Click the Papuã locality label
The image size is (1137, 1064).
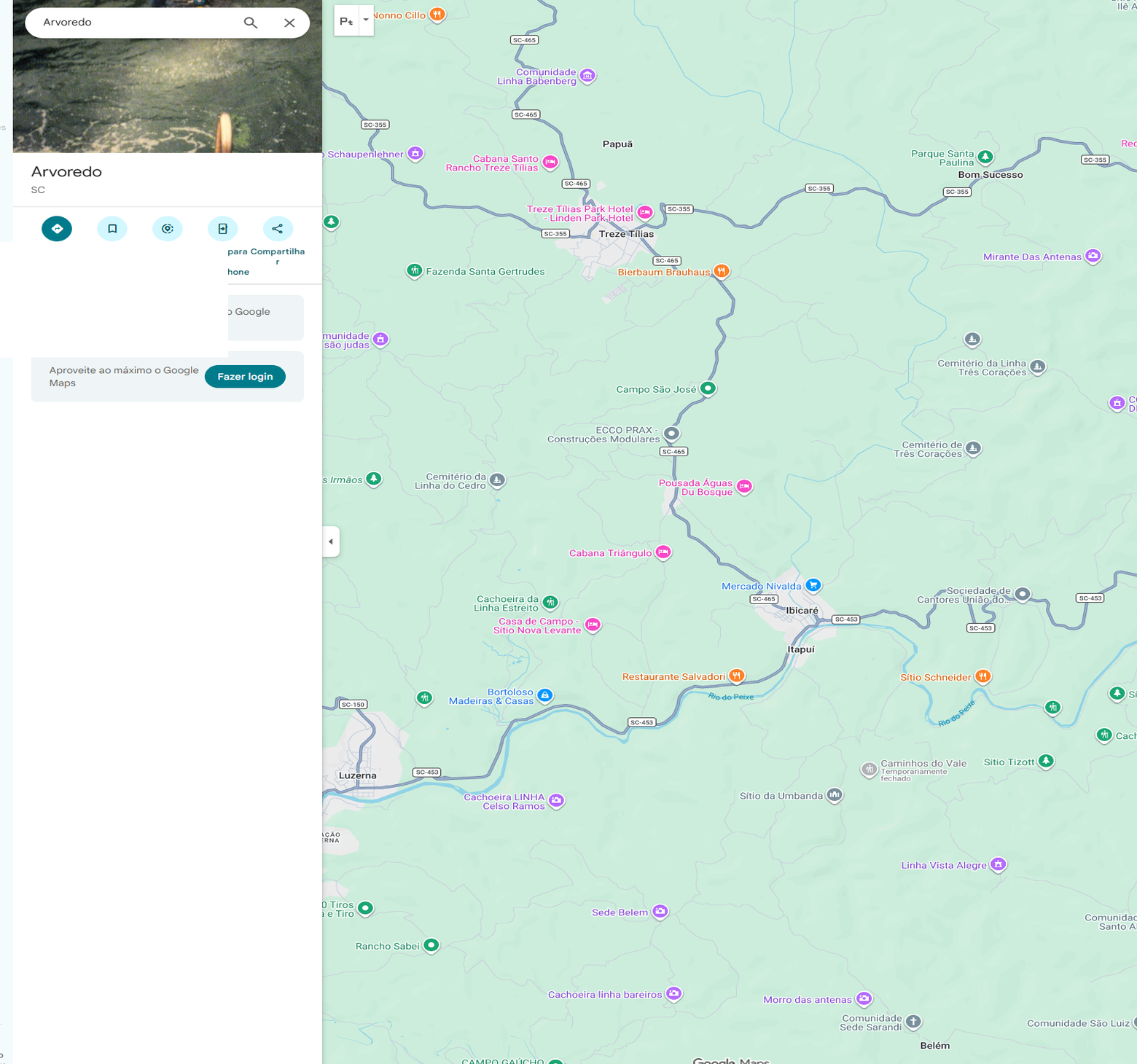click(x=617, y=144)
